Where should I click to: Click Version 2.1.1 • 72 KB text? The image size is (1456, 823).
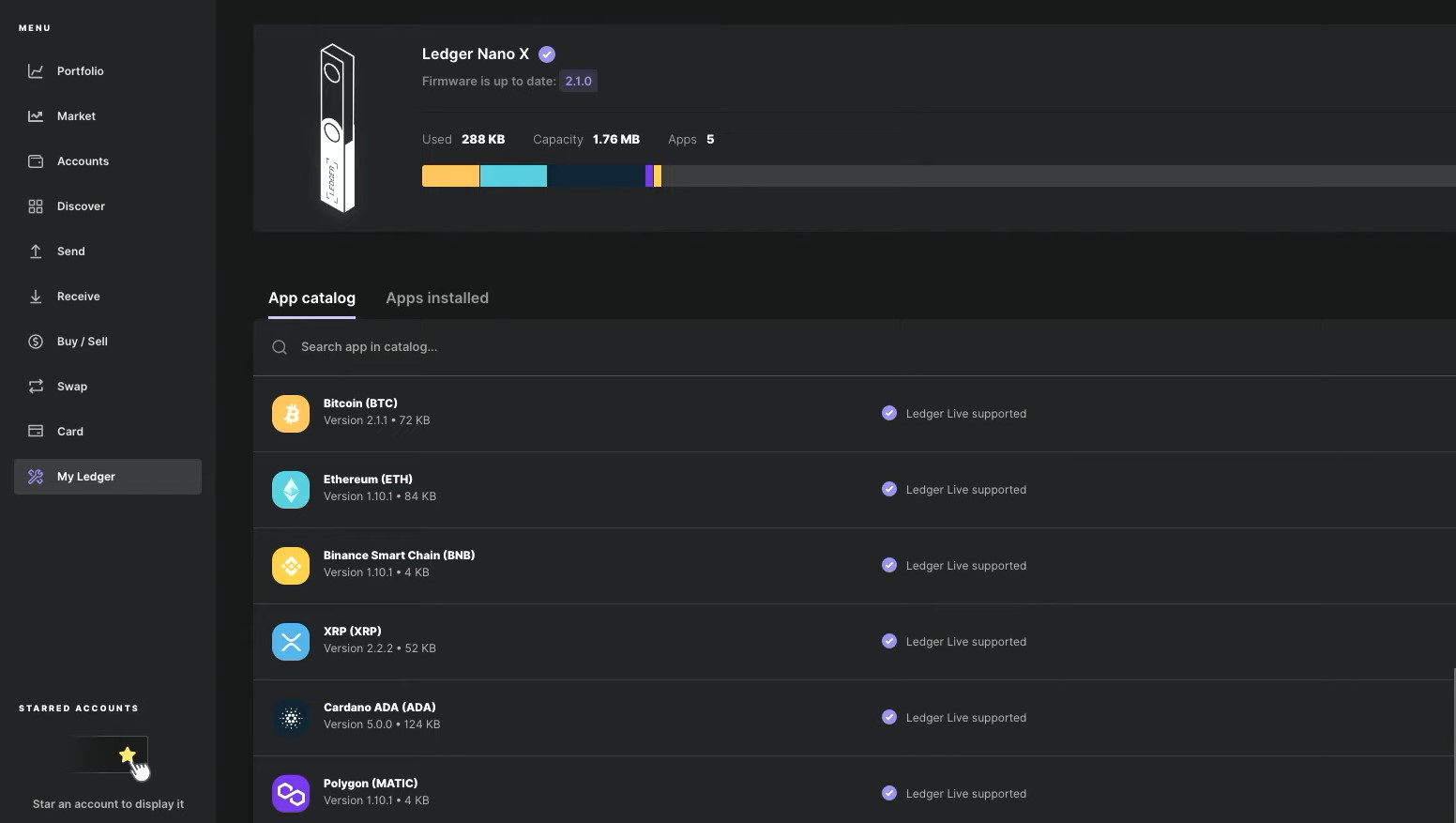[x=376, y=420]
